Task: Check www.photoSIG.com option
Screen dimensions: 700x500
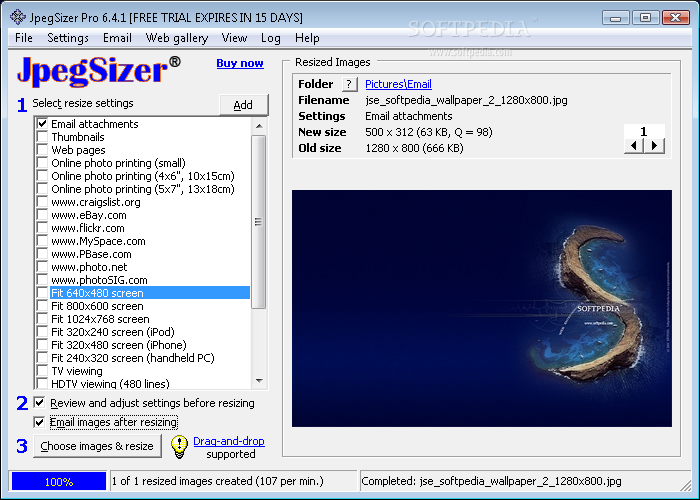Action: click(42, 279)
